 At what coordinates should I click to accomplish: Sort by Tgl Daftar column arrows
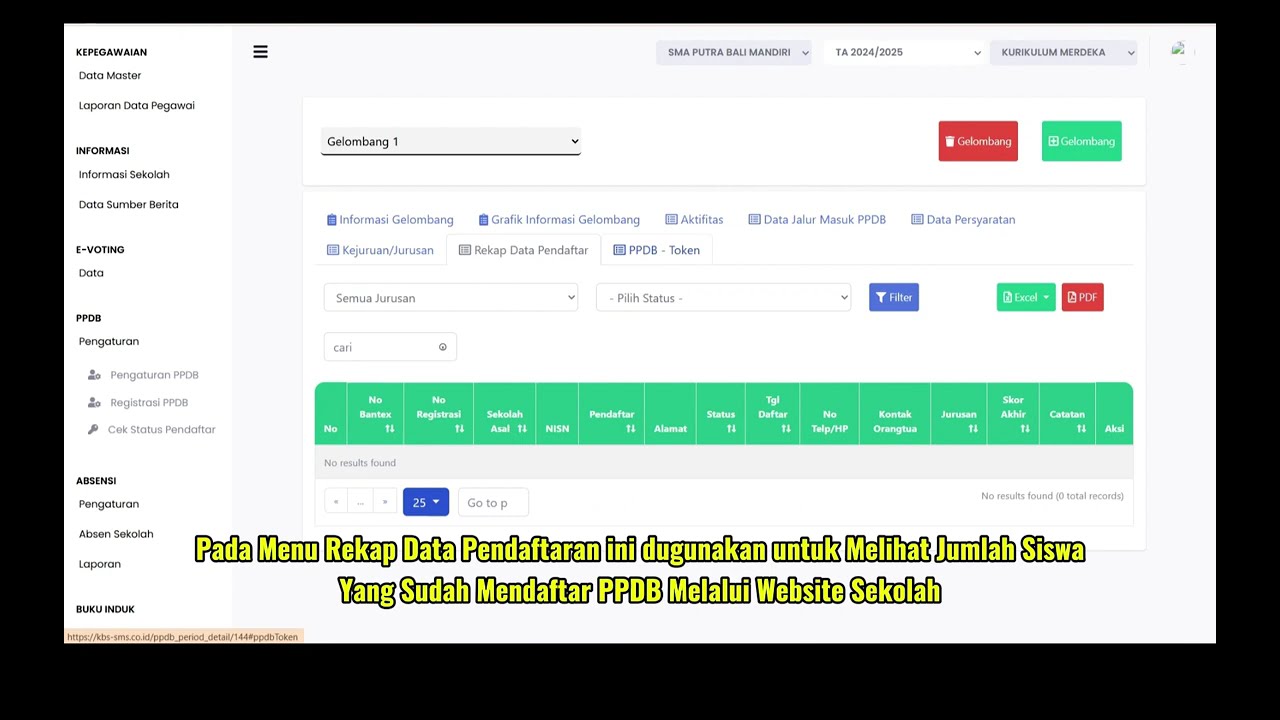(786, 428)
